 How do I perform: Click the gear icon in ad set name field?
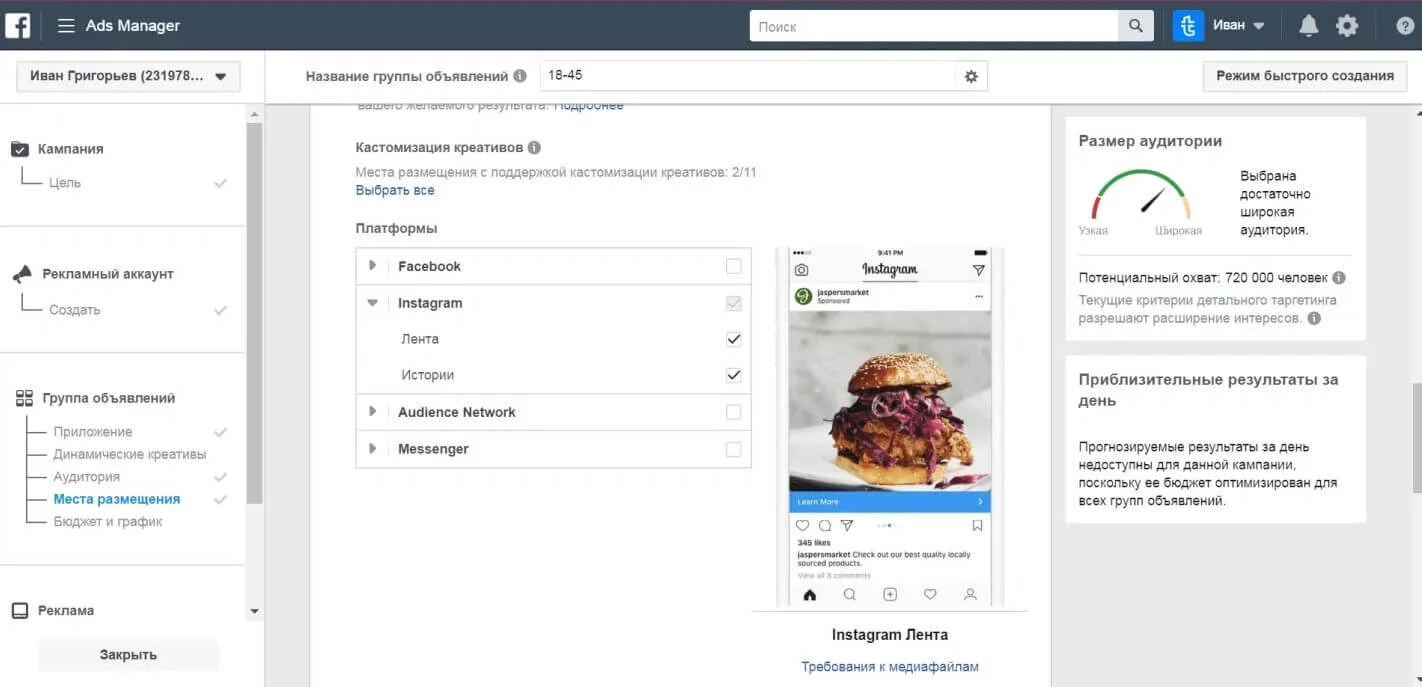[969, 75]
